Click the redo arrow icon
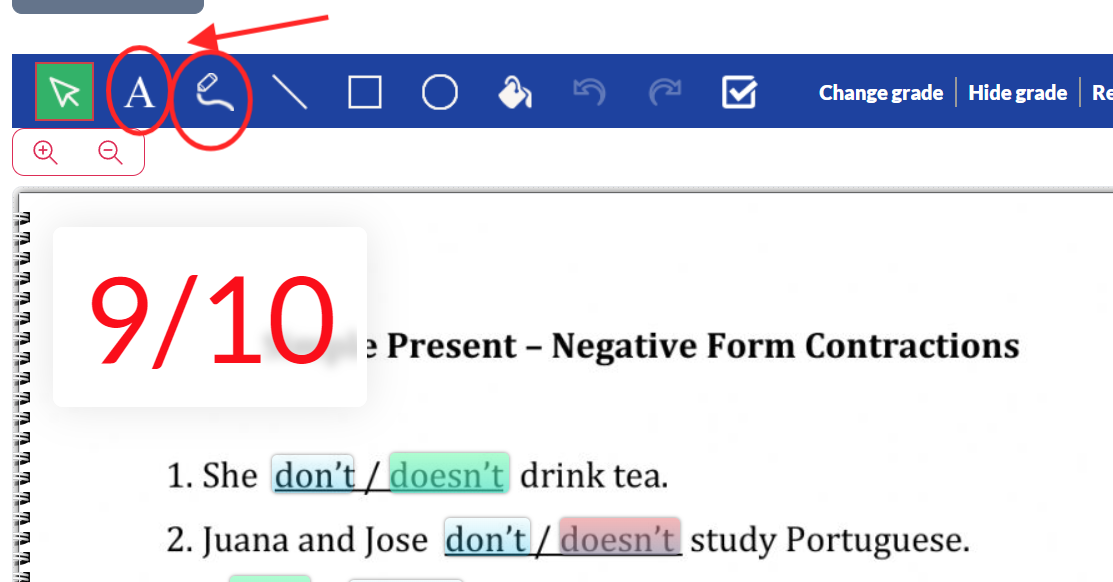The image size is (1113, 582). pos(664,92)
